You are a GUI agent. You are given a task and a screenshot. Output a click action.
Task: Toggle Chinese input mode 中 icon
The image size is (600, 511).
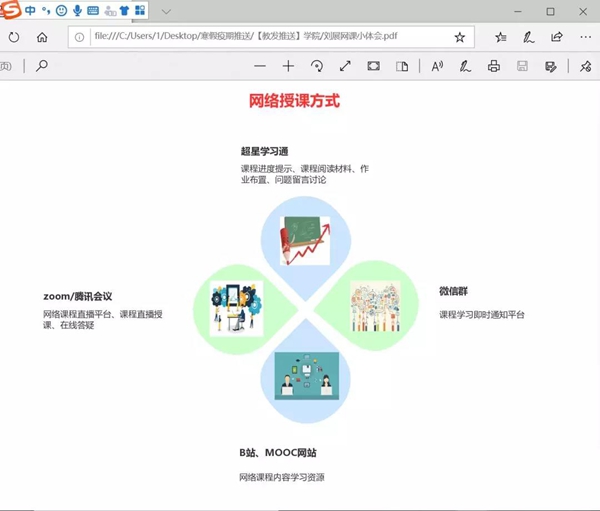pyautogui.click(x=30, y=10)
